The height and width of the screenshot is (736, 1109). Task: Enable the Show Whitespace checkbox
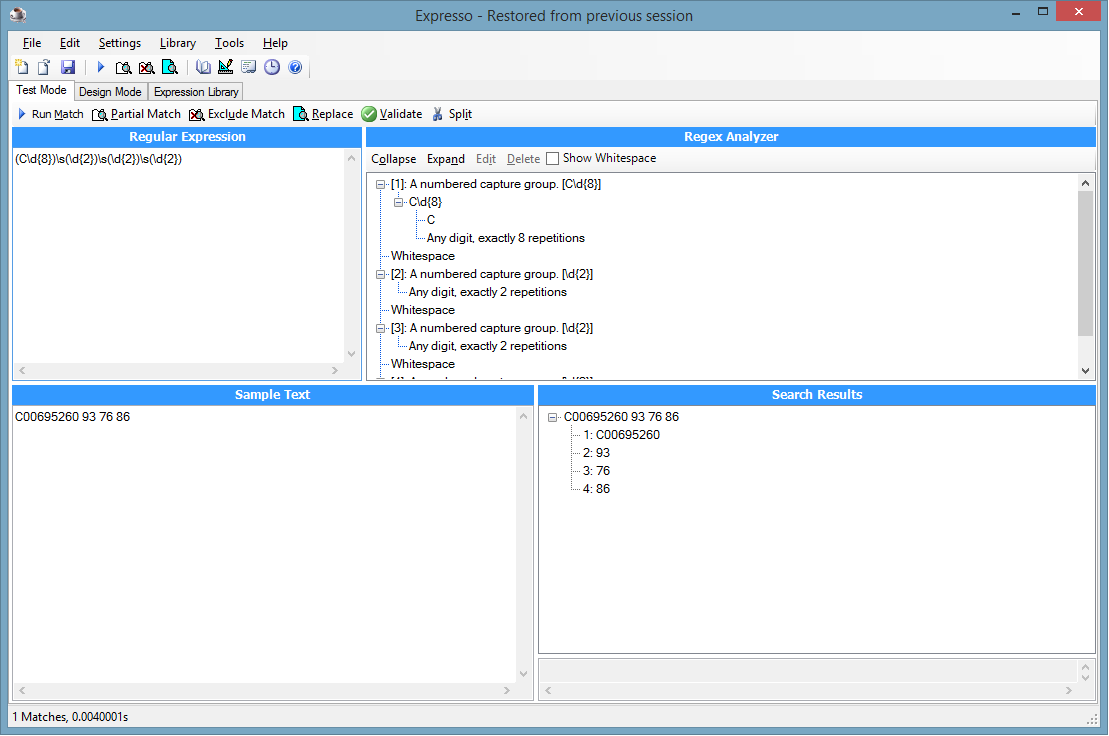click(552, 158)
